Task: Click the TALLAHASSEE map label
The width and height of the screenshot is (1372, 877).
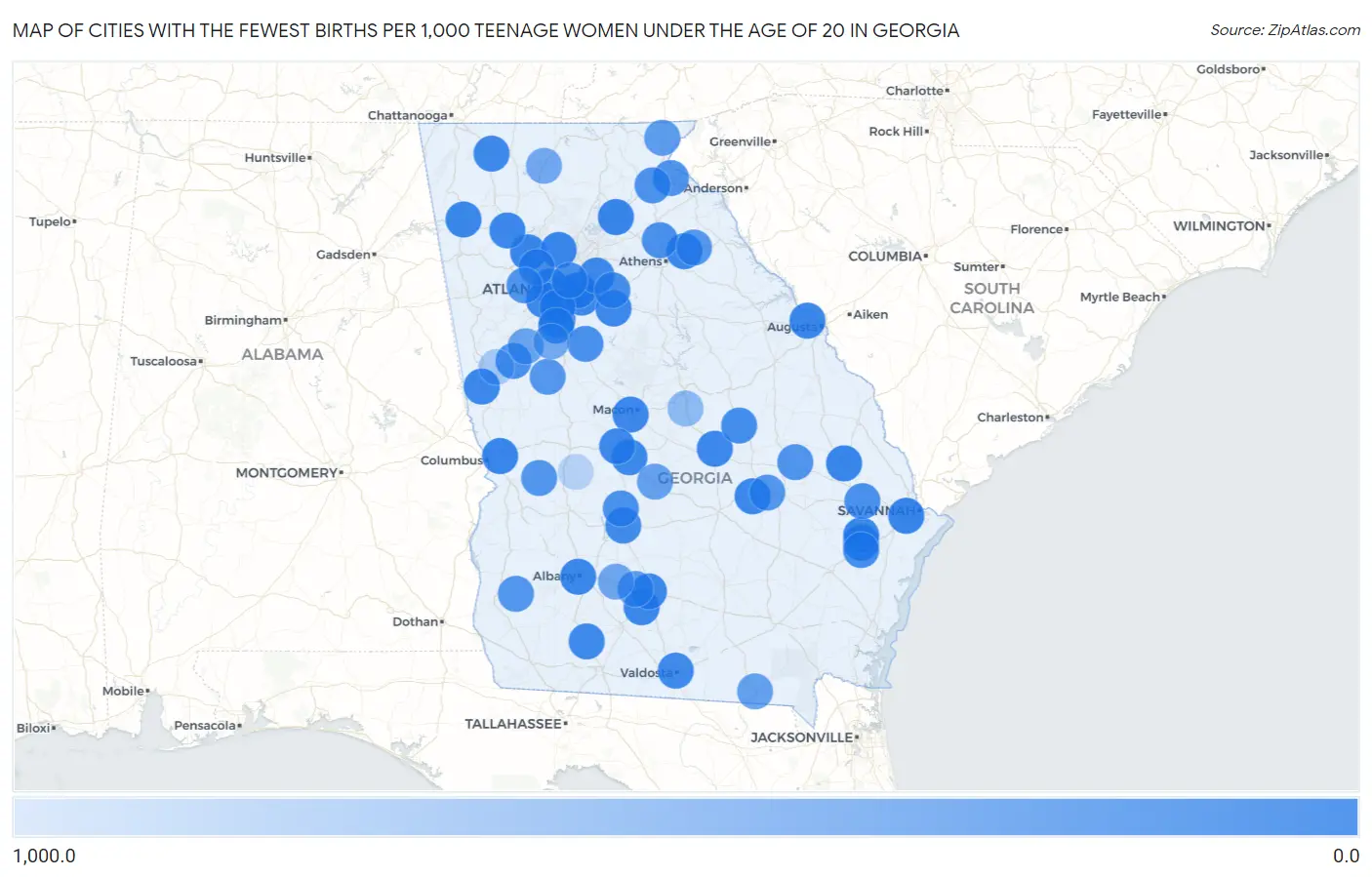Action: pos(513,724)
